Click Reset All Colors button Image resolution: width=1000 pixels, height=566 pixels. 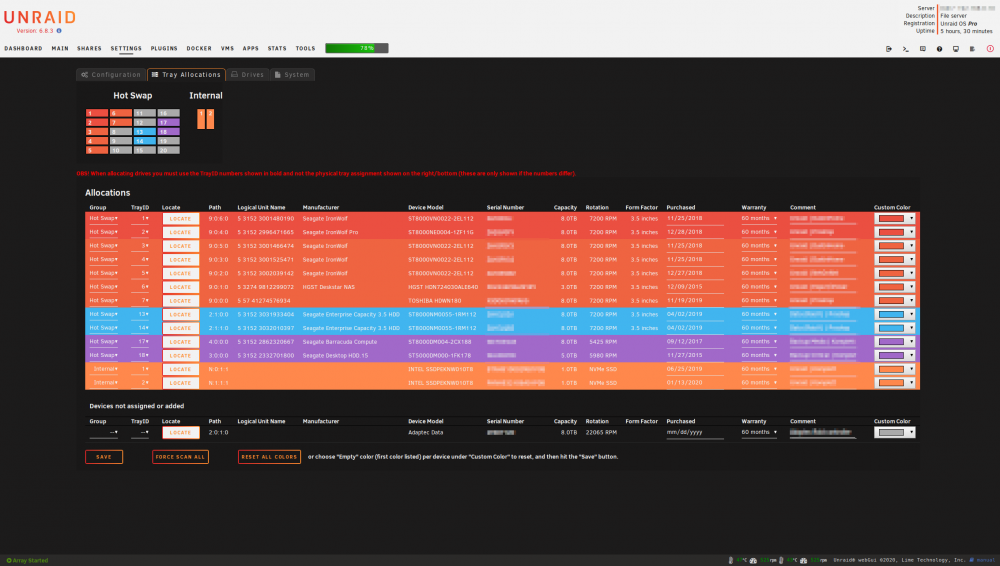pos(269,457)
